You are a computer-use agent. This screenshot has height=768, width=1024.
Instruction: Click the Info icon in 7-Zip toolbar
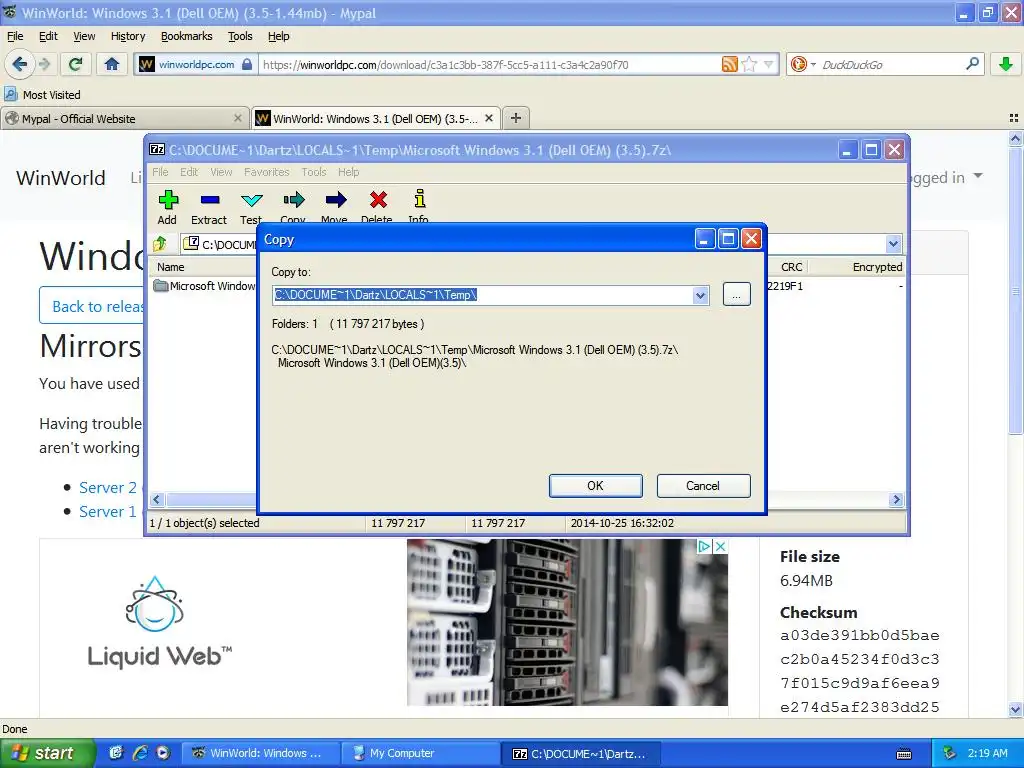tap(419, 199)
